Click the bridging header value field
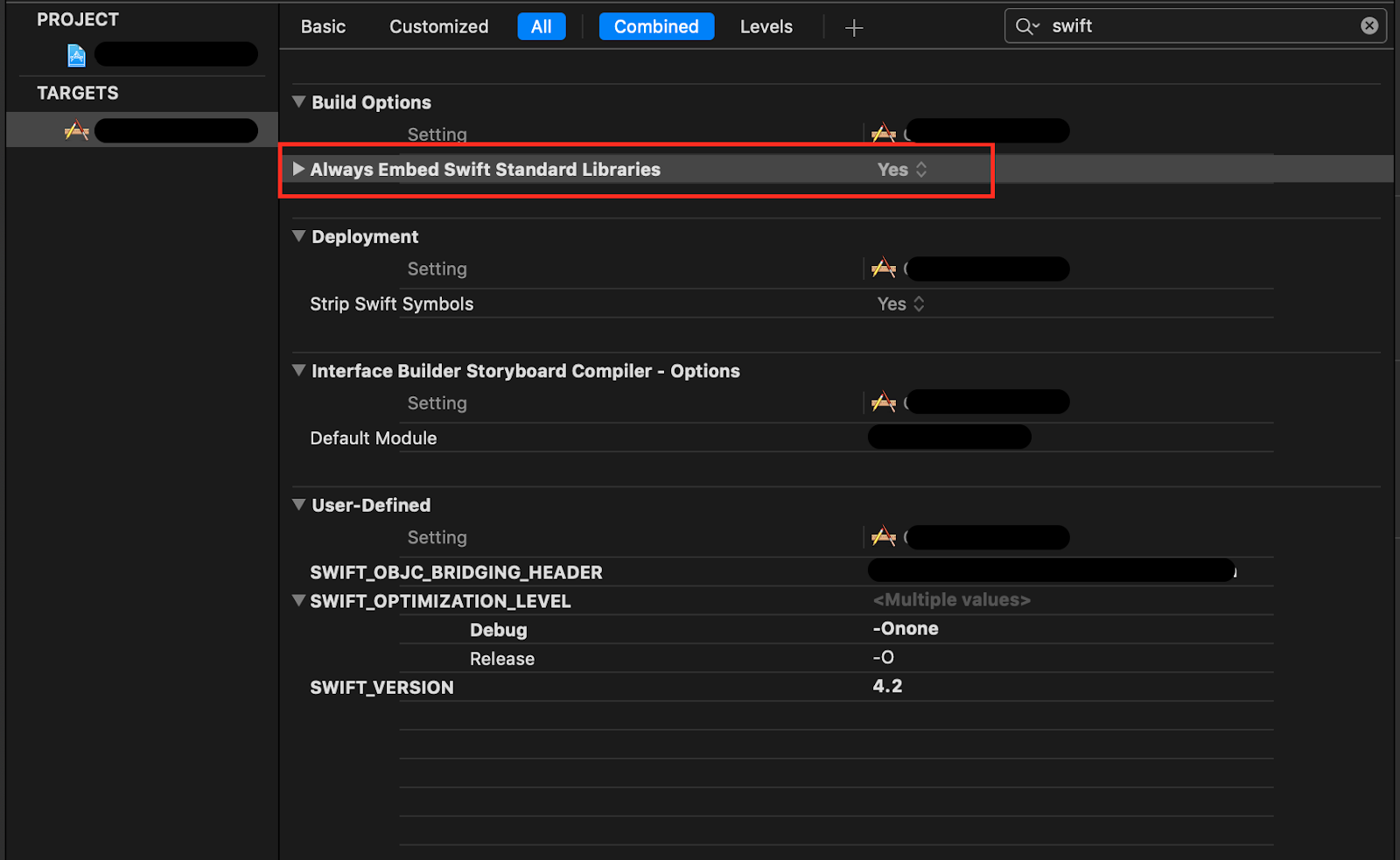1400x860 pixels. pos(1052,570)
